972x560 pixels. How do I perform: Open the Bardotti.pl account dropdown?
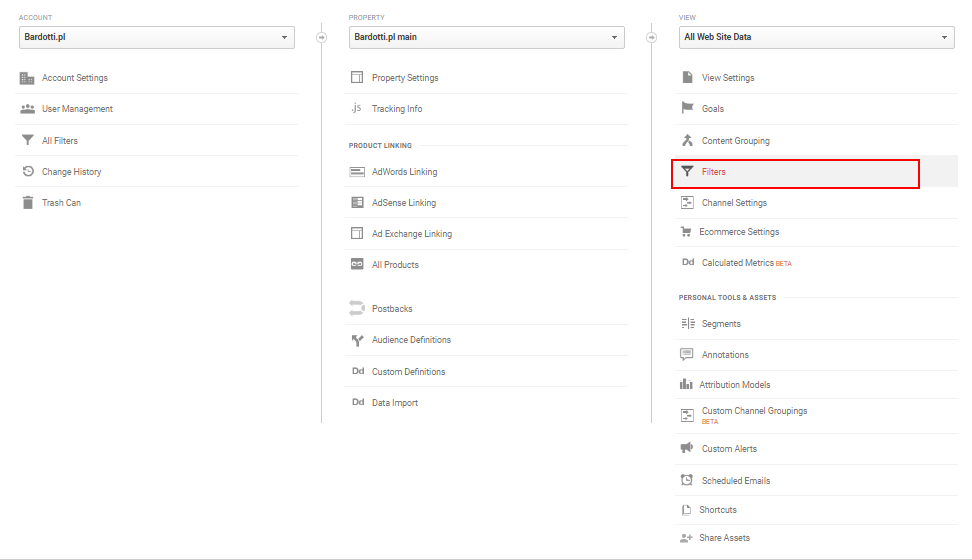point(157,37)
